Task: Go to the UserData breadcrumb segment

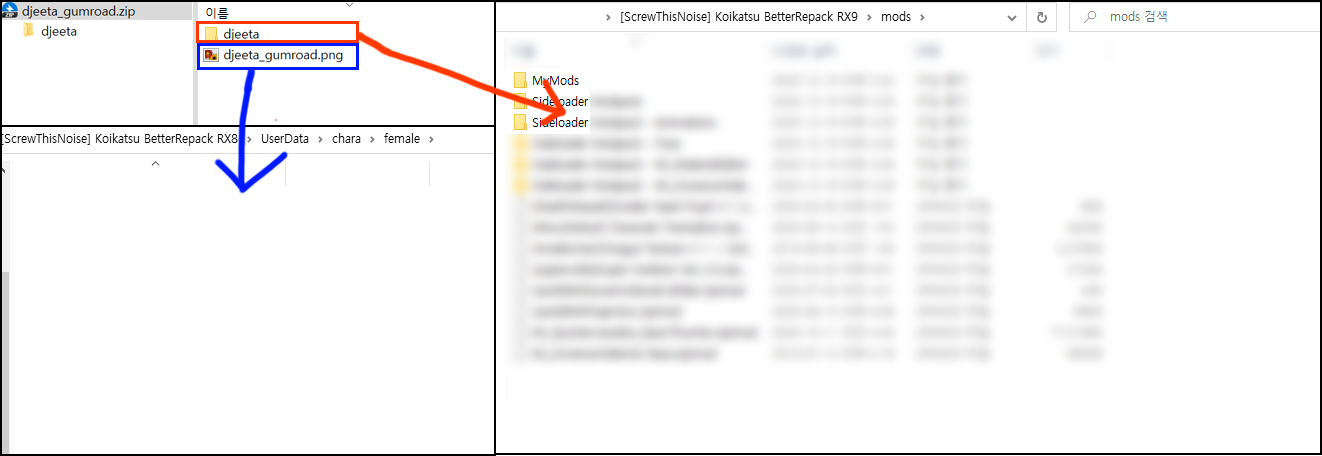Action: pos(285,138)
